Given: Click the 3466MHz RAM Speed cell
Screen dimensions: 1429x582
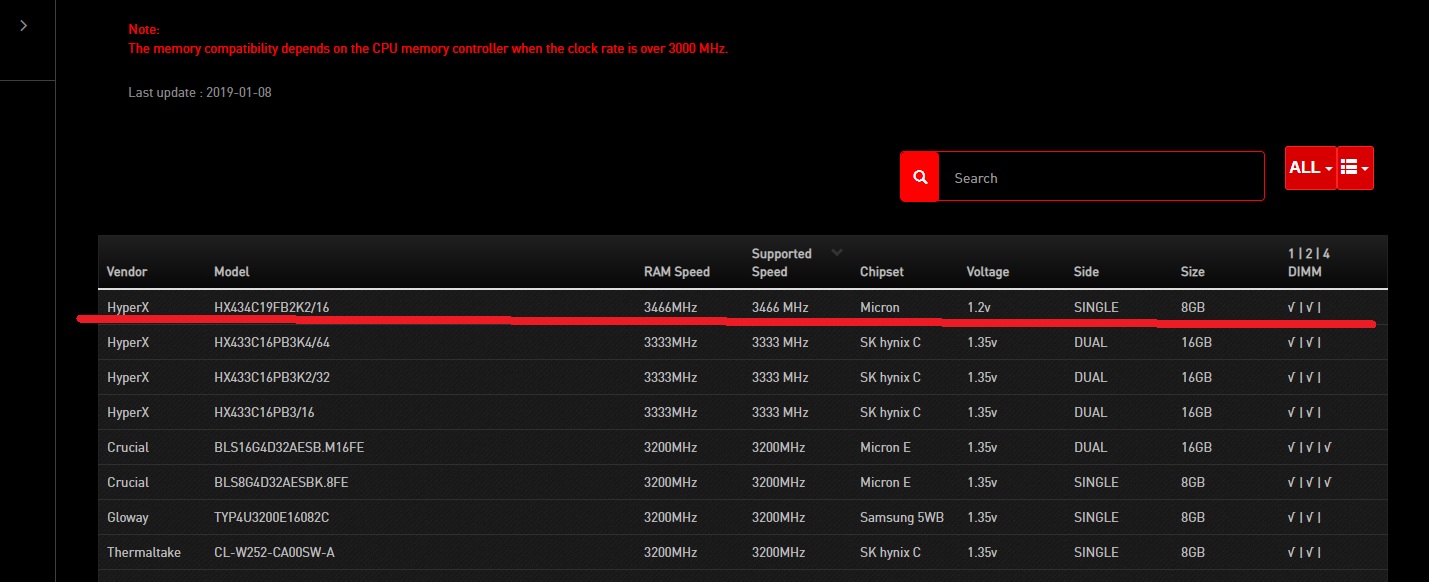Looking at the screenshot, I should pyautogui.click(x=671, y=307).
